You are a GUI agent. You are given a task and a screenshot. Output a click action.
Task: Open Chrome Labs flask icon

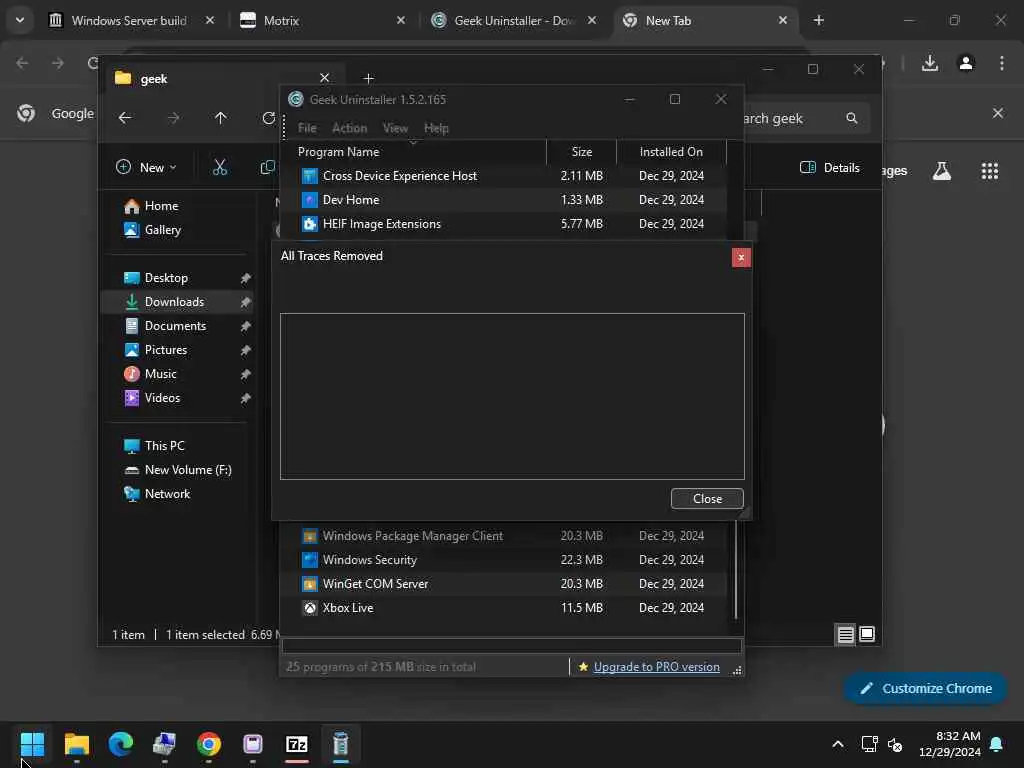point(942,171)
